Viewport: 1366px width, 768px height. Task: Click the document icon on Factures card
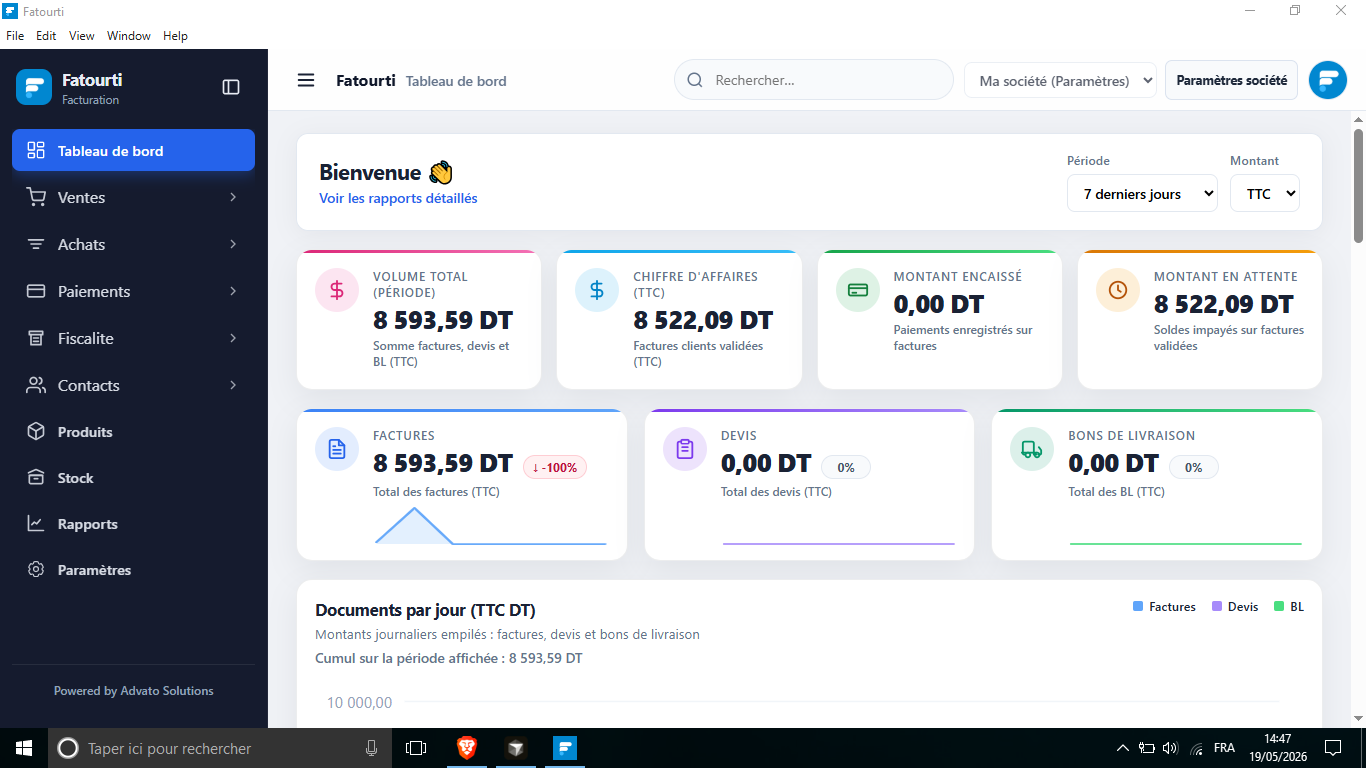tap(337, 449)
